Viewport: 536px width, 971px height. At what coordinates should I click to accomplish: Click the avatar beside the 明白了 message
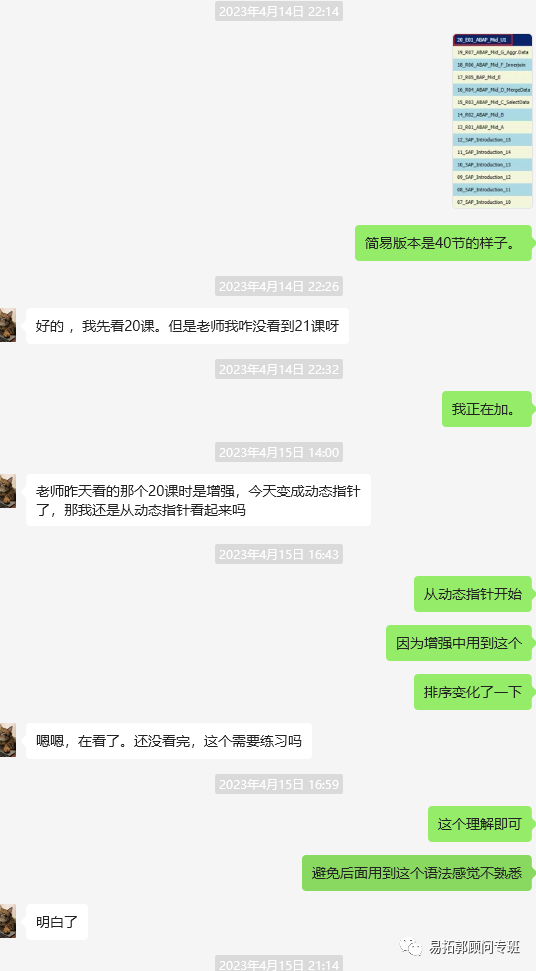(7, 921)
